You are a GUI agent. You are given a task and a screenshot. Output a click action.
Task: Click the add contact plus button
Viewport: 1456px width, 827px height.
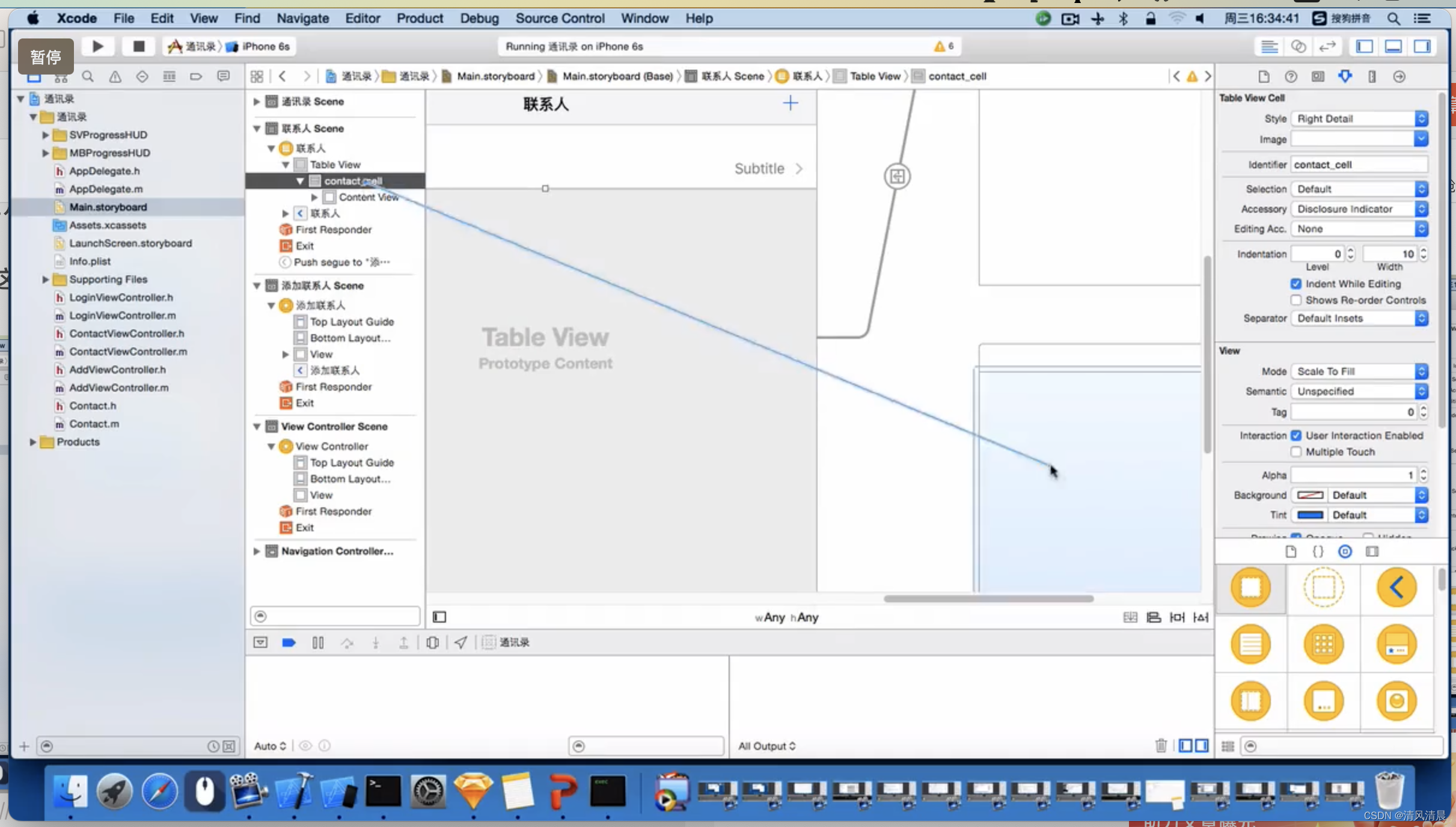pos(791,103)
